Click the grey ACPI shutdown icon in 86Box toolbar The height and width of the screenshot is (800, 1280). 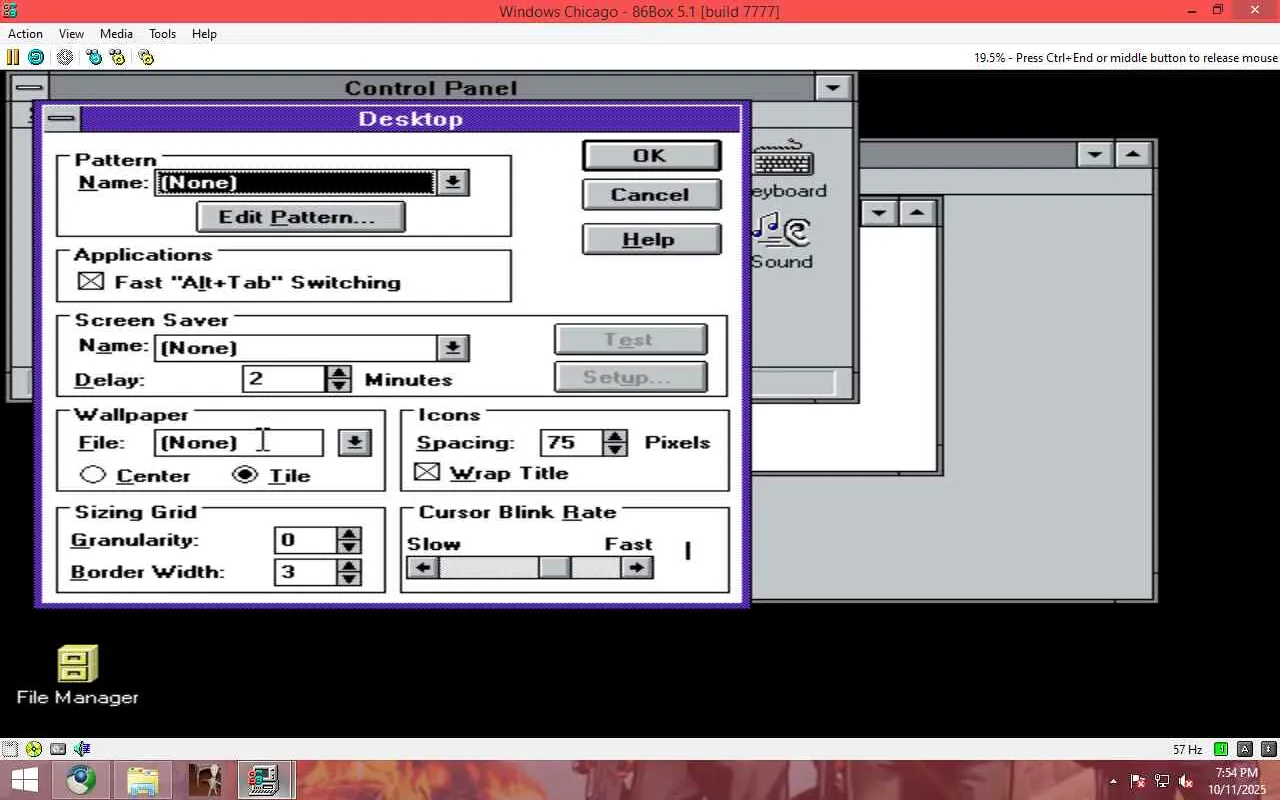65,57
